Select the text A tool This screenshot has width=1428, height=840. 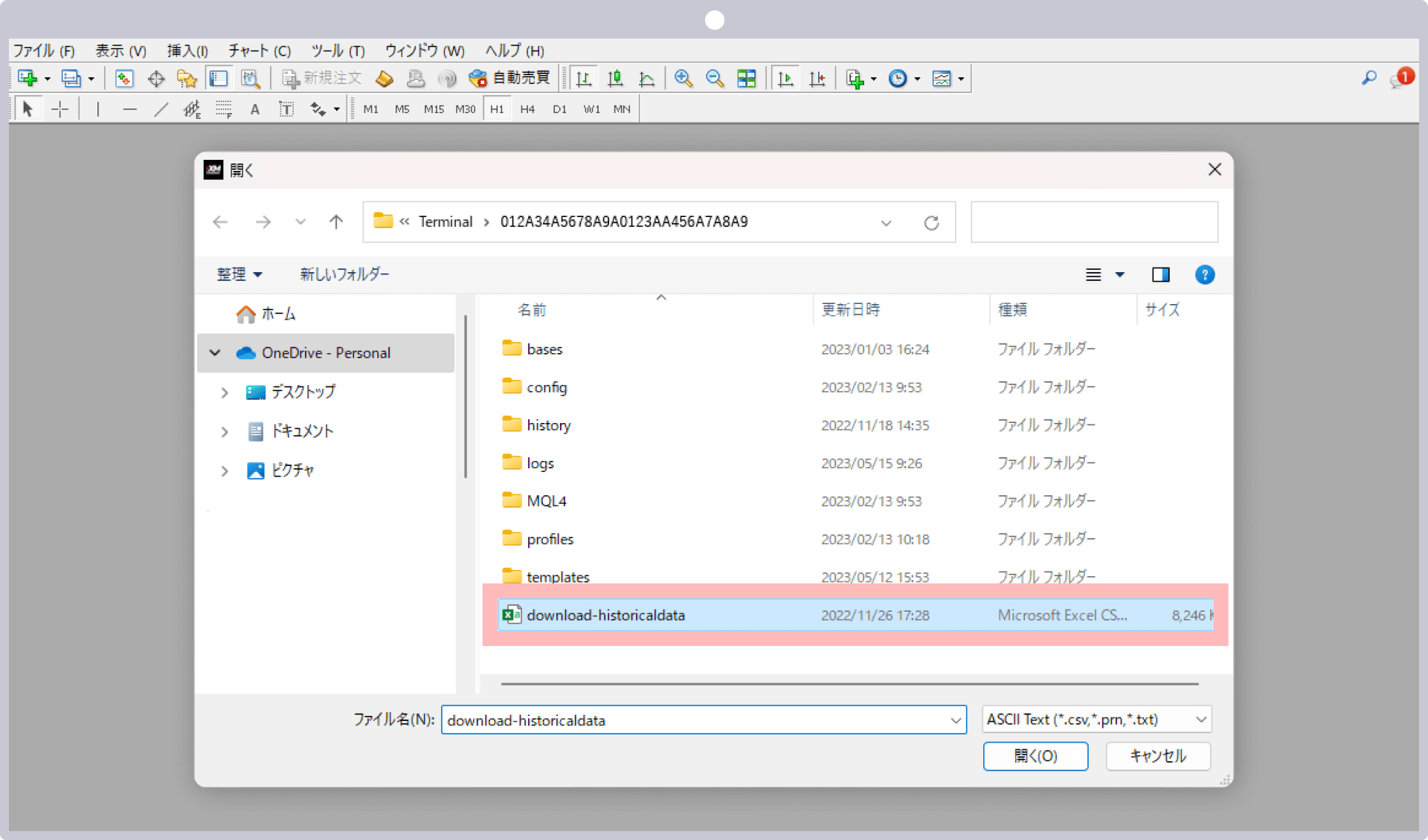pos(254,109)
